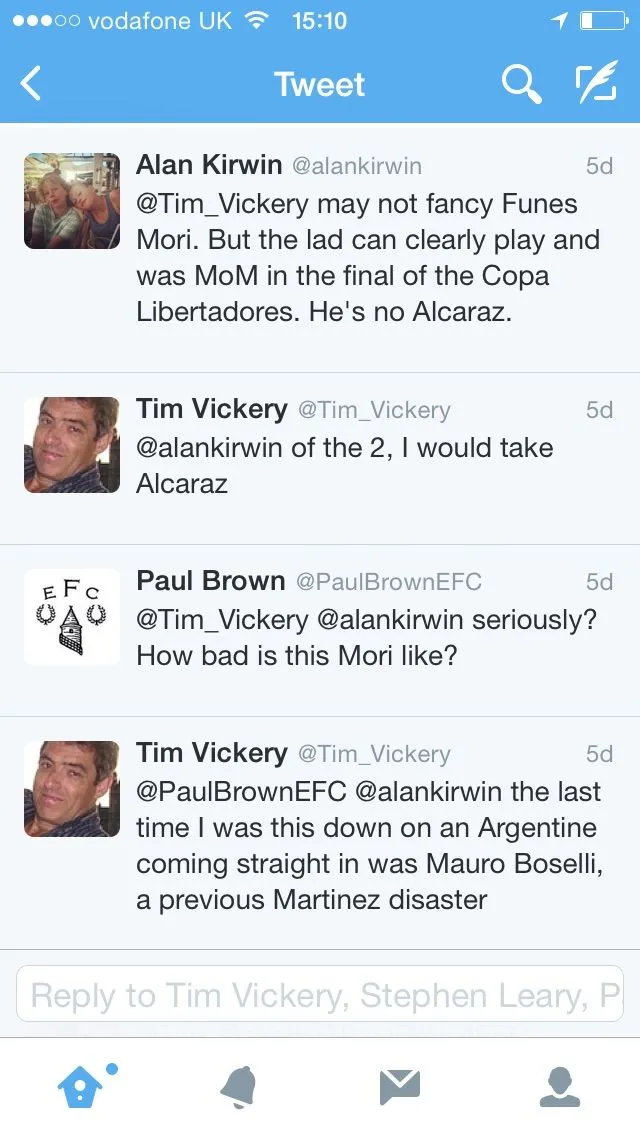Image resolution: width=640 pixels, height=1136 pixels.
Task: Open Tim Vickery's avatar on Alcaraz reply
Action: click(x=72, y=445)
